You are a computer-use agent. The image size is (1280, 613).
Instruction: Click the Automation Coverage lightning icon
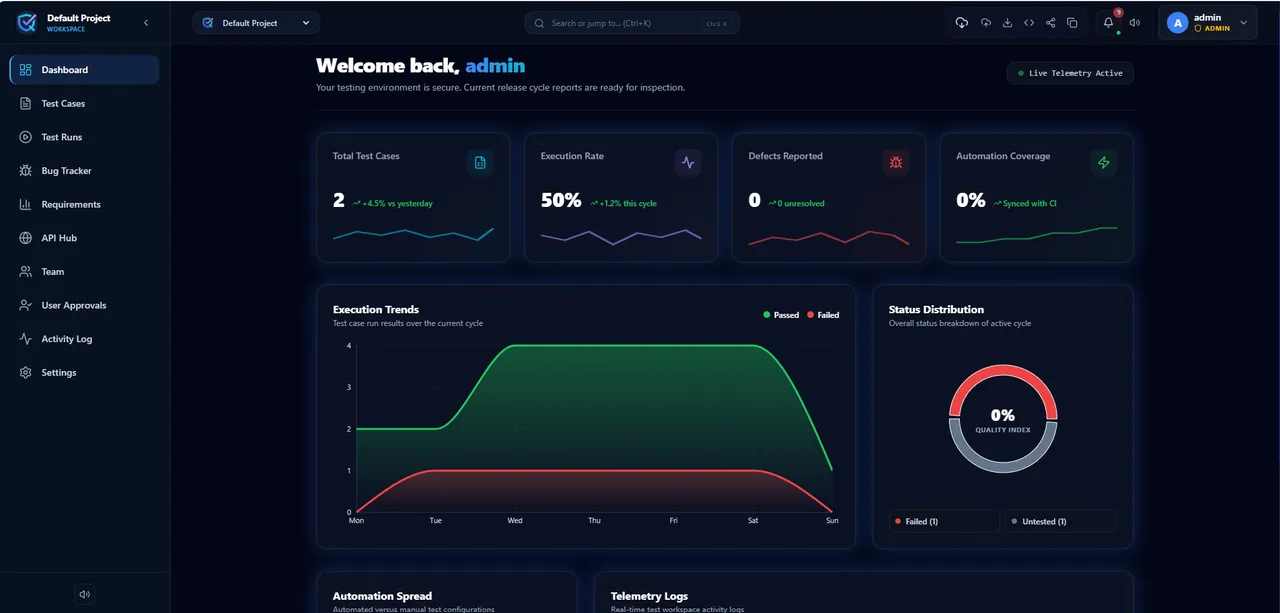[1104, 162]
